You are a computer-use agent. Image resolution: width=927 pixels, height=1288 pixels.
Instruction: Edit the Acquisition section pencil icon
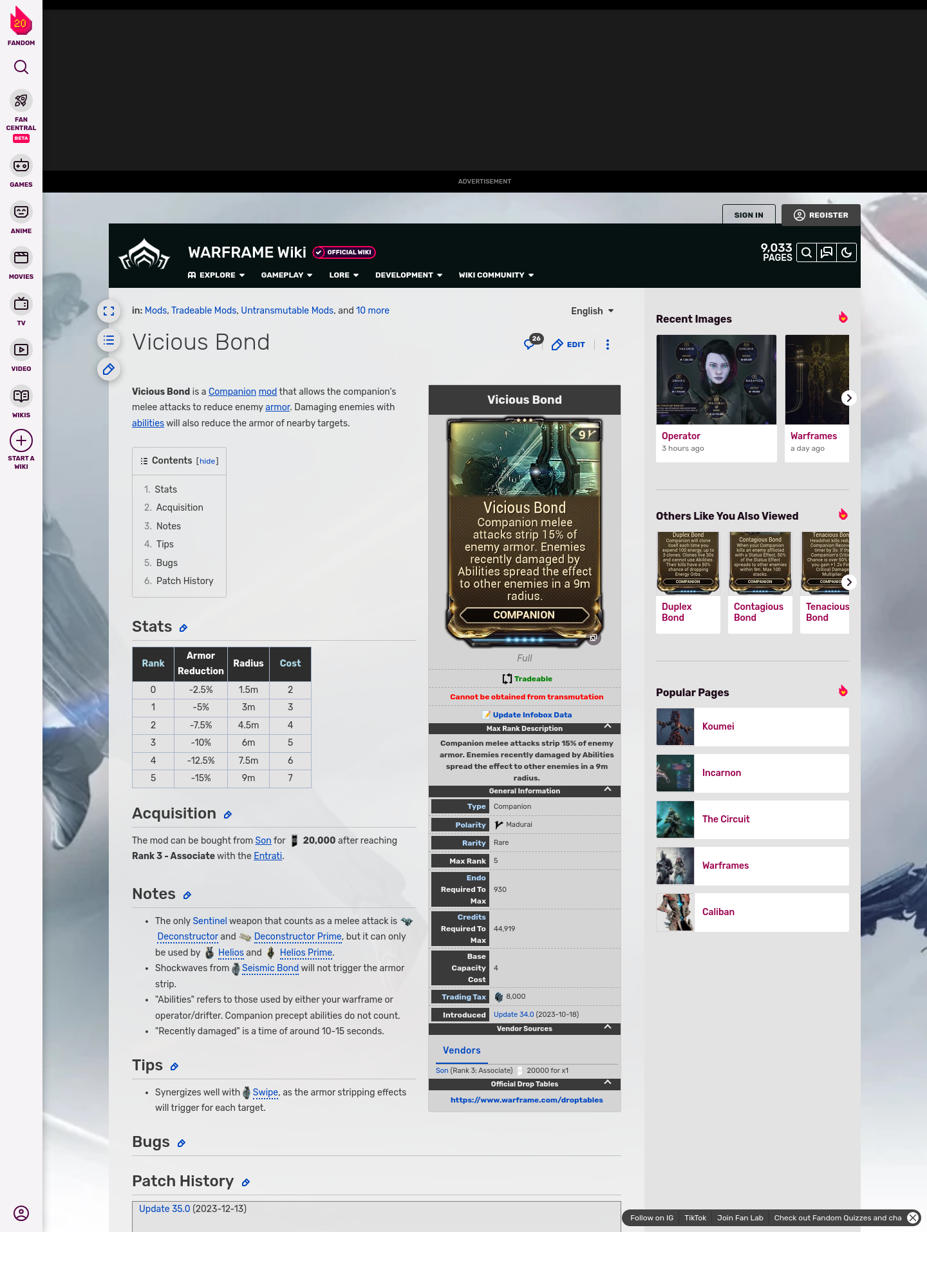click(227, 815)
